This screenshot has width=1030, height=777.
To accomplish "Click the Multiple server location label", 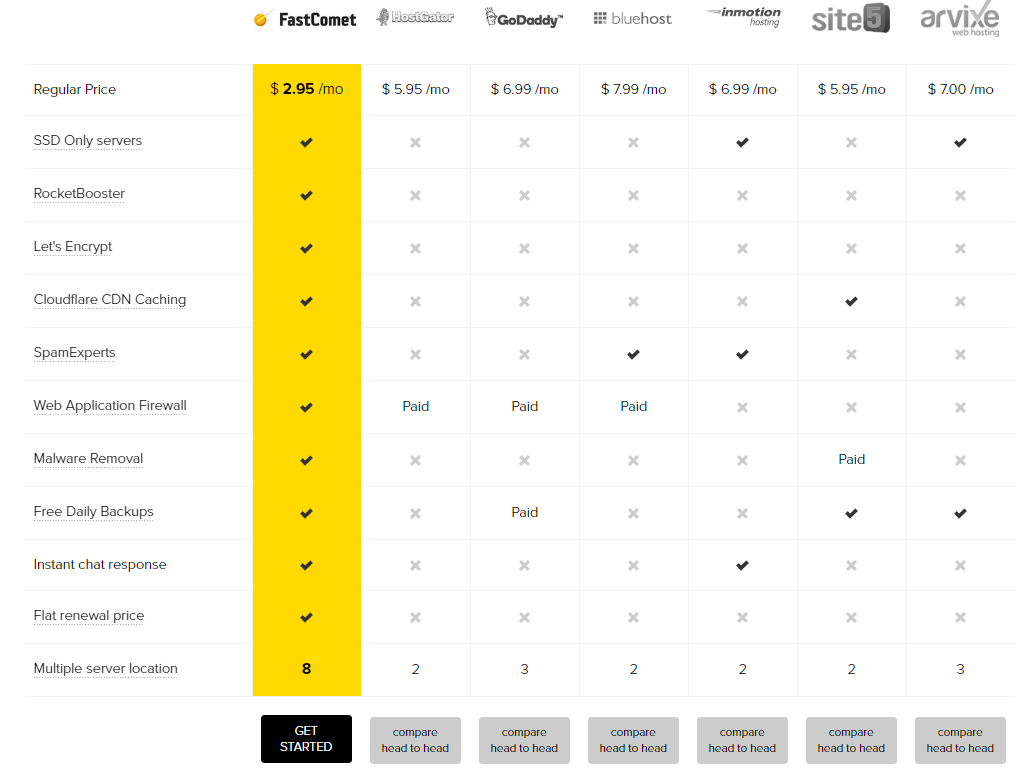I will [105, 669].
